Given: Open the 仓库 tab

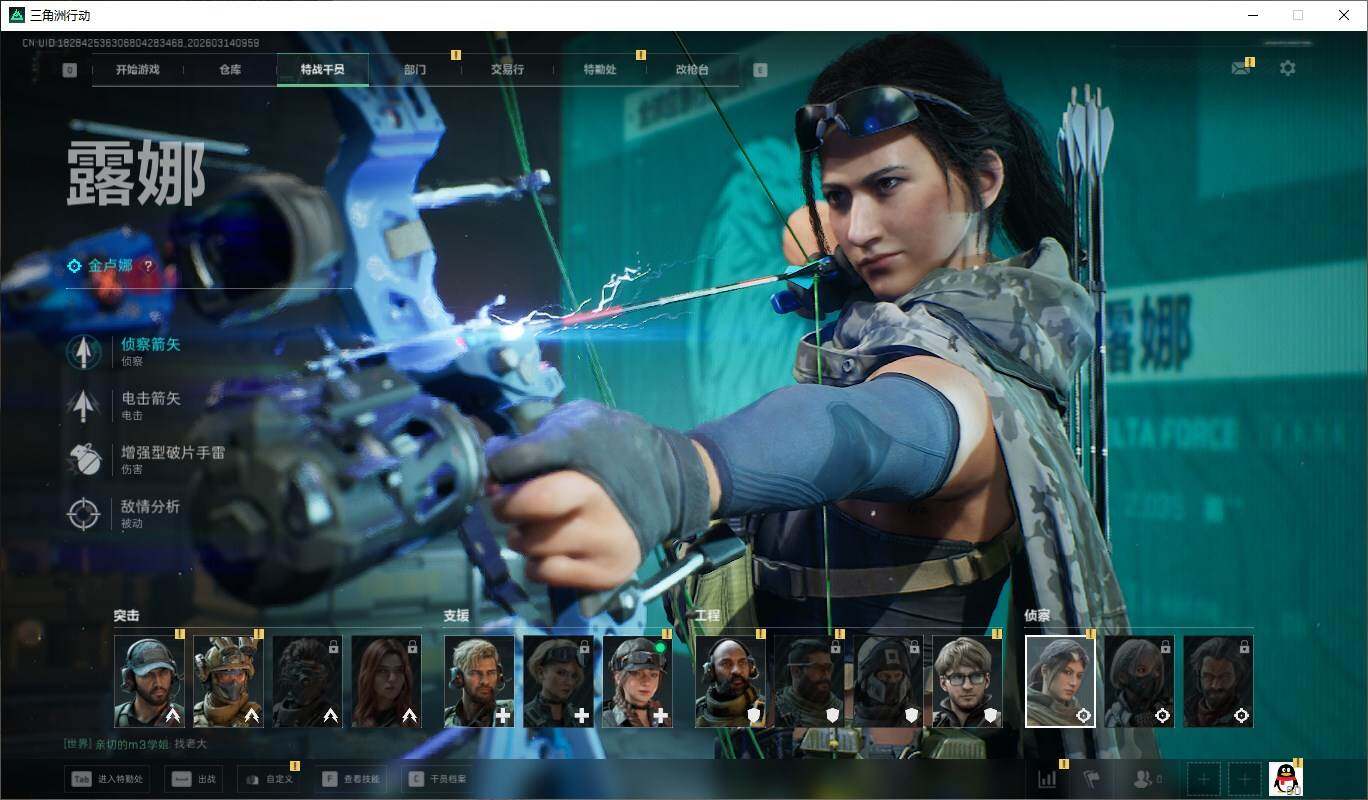Looking at the screenshot, I should 230,70.
